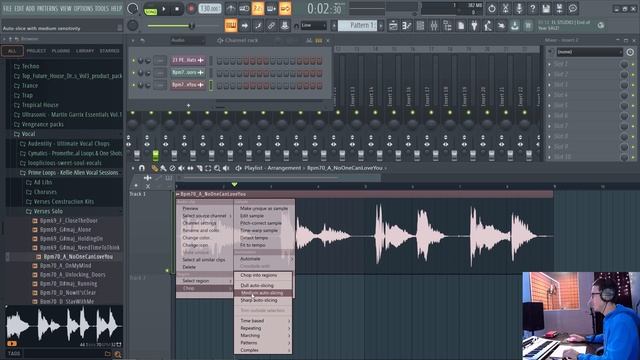
Task: Click the arrow right of Pattern 1
Action: [x=381, y=25]
